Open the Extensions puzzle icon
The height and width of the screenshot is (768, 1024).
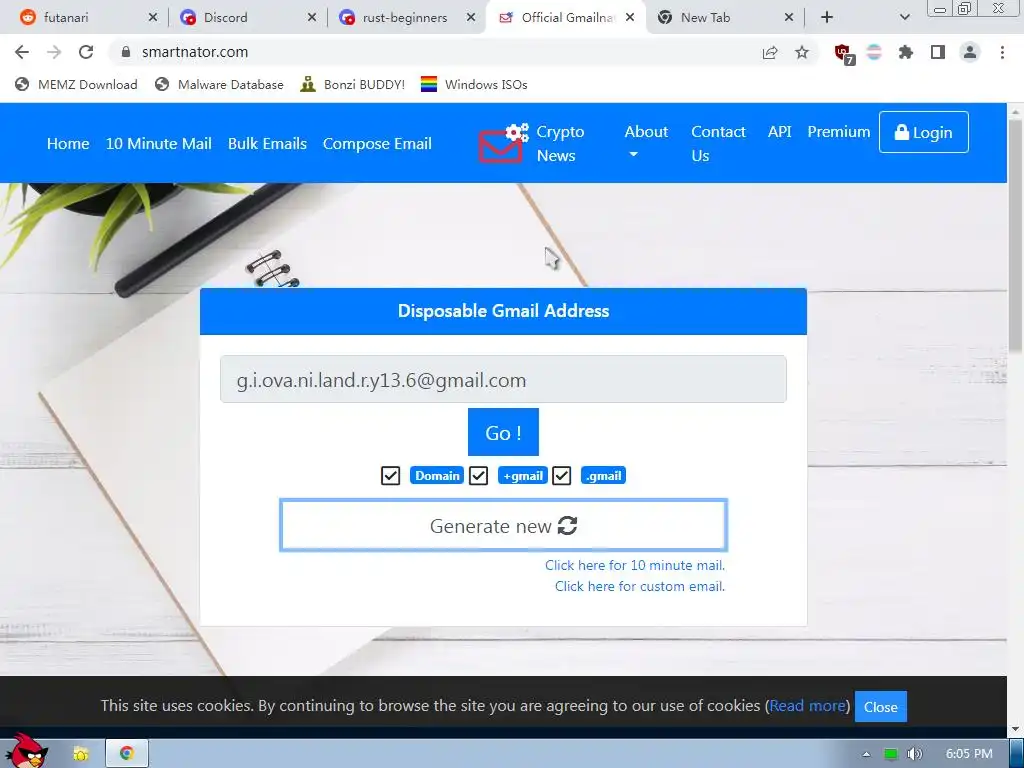[905, 52]
